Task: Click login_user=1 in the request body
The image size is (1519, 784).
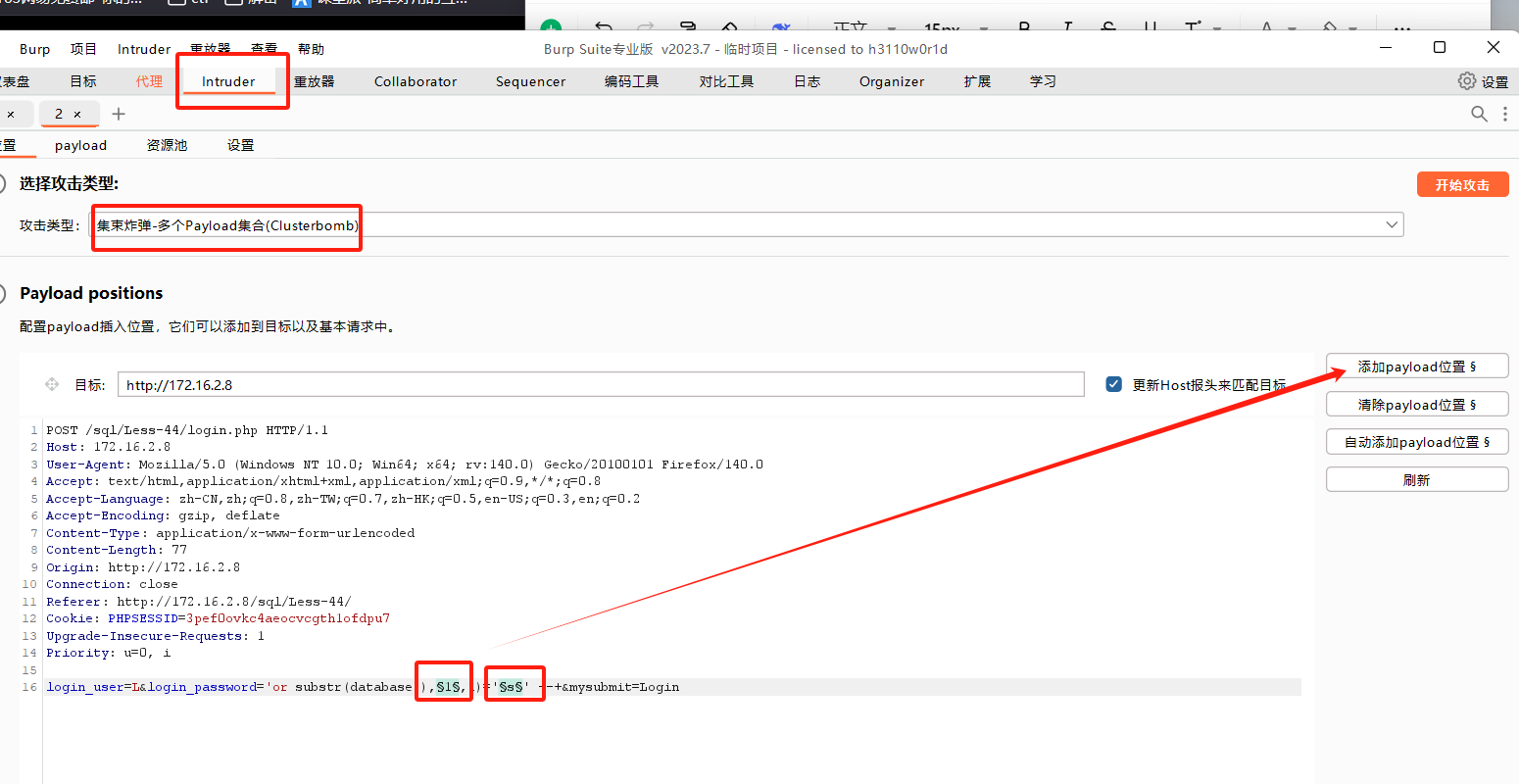Action: [x=93, y=687]
